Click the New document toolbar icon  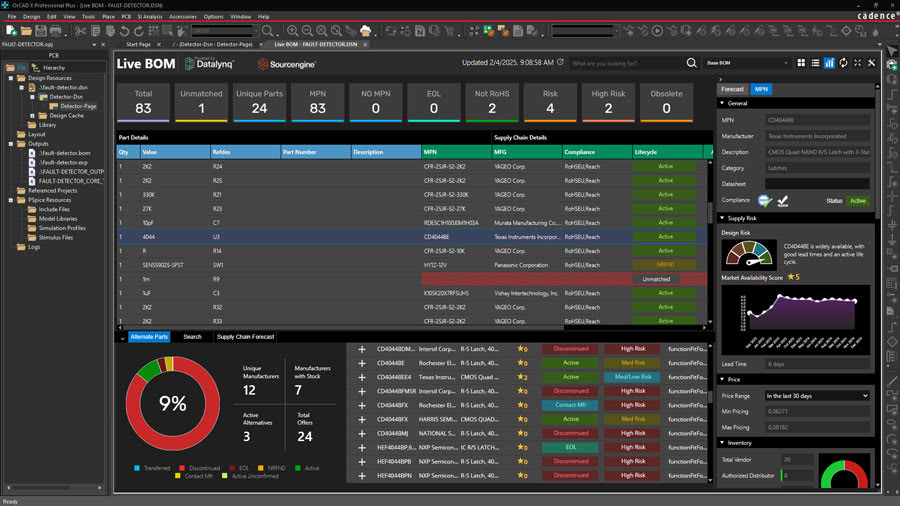11,30
